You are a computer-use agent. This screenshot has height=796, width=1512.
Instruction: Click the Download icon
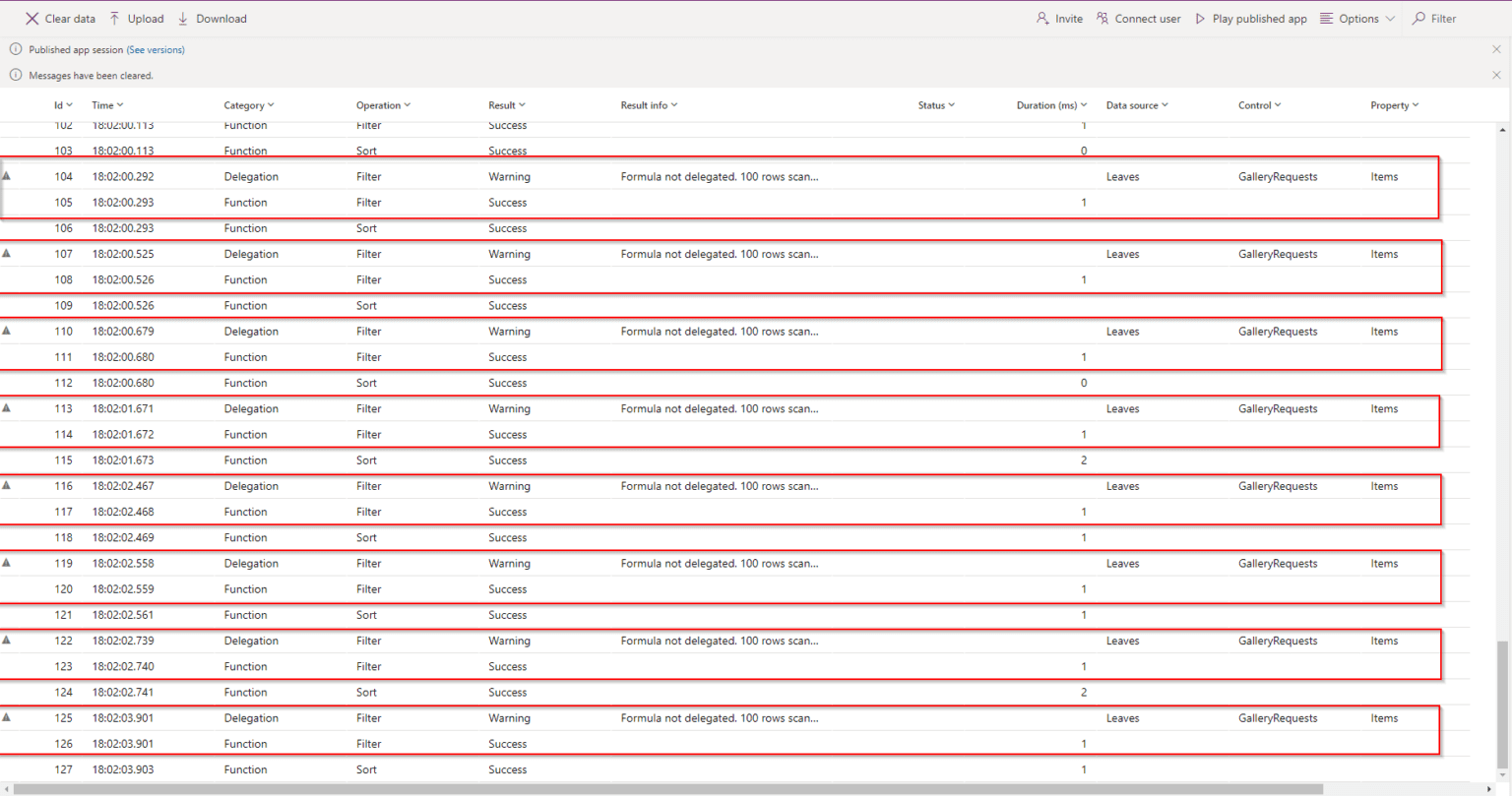(x=183, y=18)
